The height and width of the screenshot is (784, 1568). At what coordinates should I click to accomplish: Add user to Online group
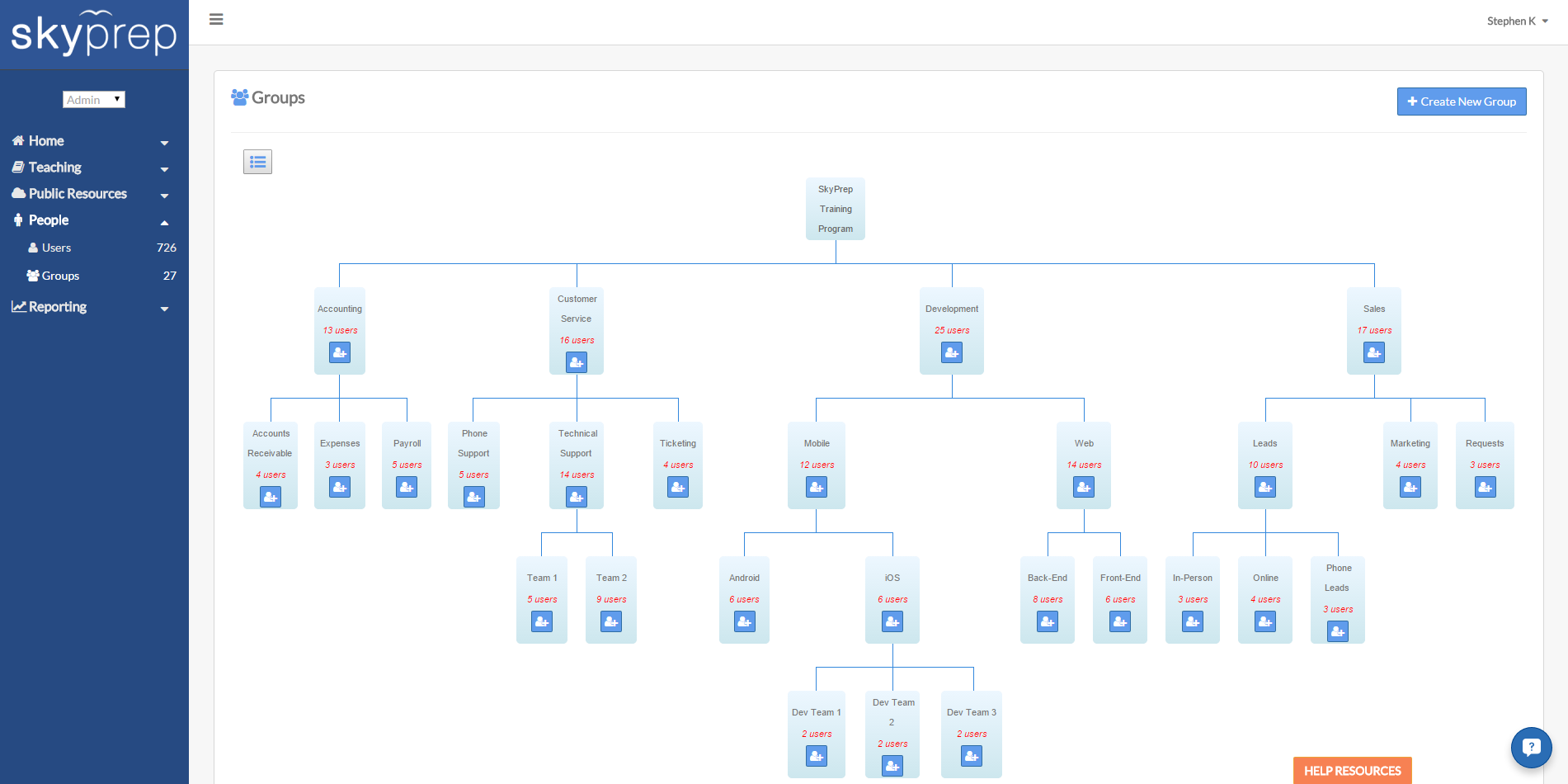[1265, 622]
